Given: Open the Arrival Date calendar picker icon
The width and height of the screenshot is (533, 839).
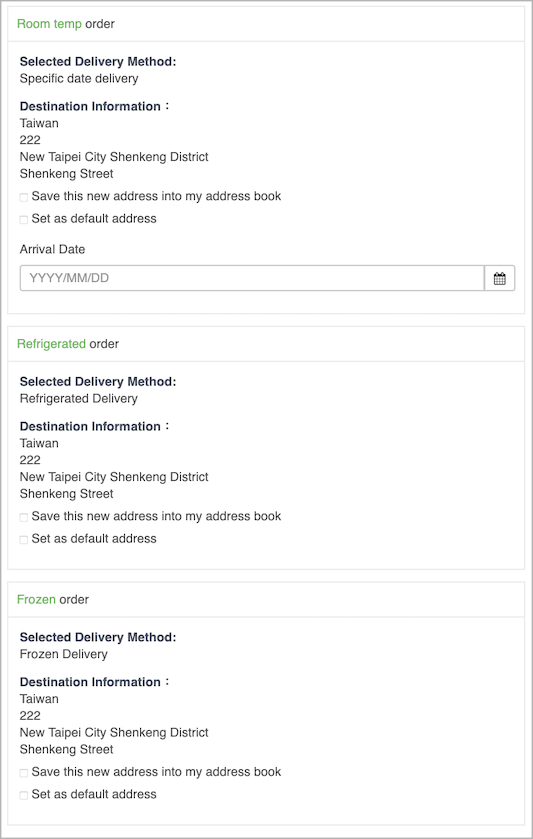Looking at the screenshot, I should click(500, 278).
